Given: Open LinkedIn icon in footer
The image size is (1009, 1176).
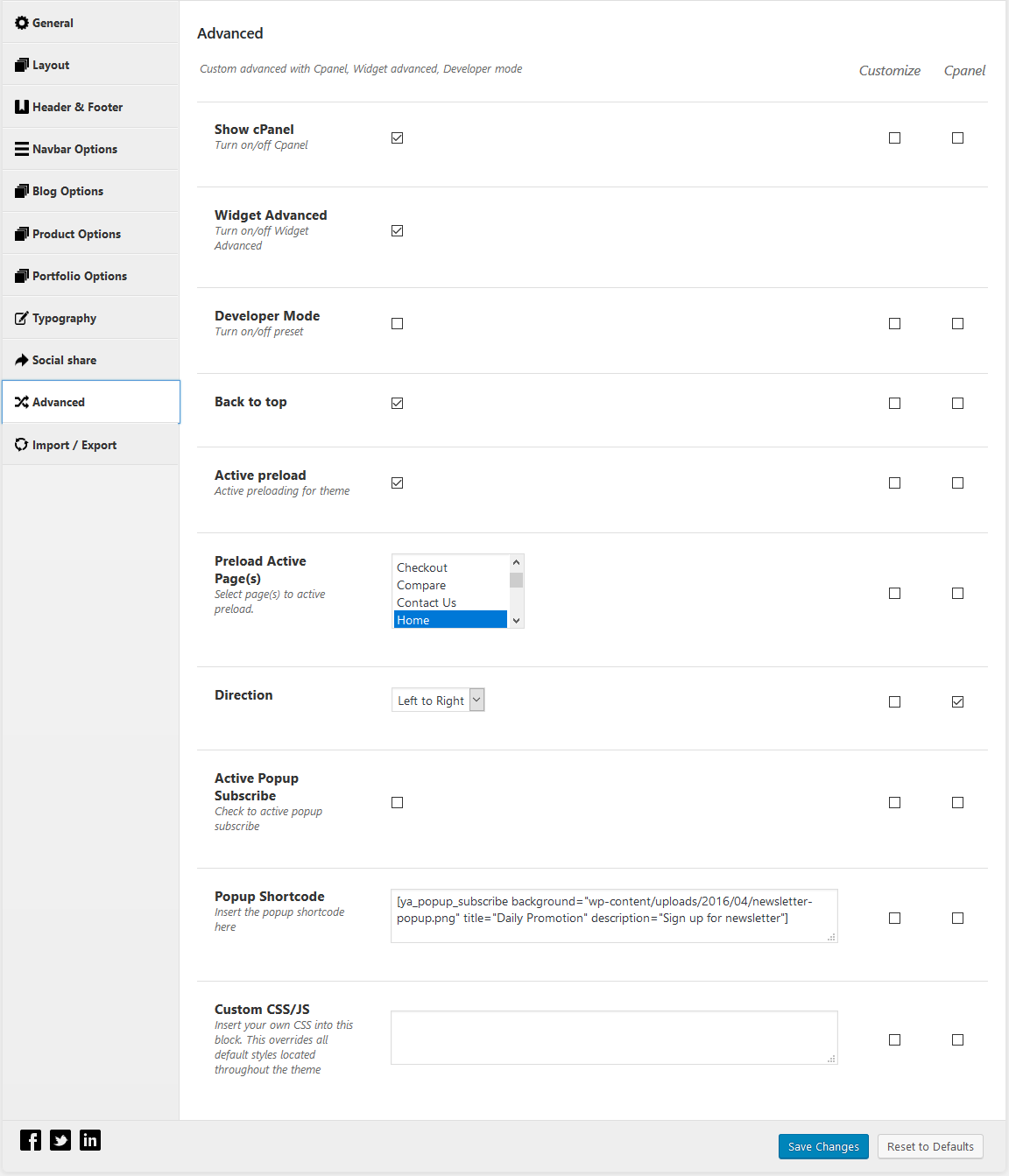Looking at the screenshot, I should pyautogui.click(x=90, y=1139).
